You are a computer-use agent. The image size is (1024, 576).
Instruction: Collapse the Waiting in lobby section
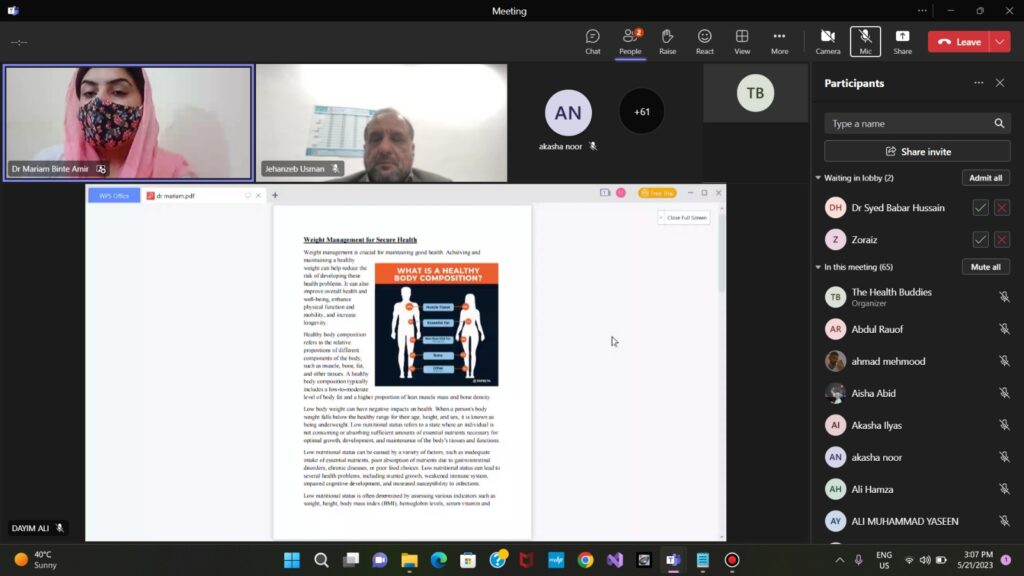pyautogui.click(x=818, y=178)
